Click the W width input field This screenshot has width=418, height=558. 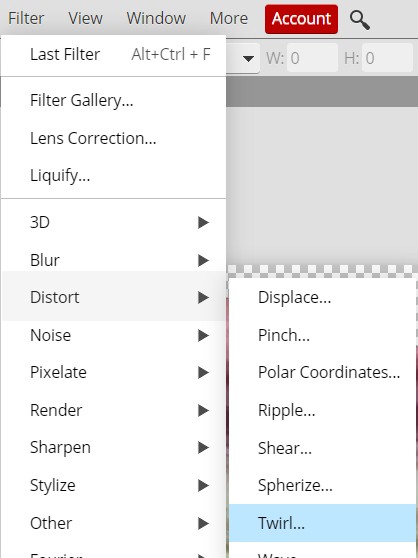(312, 58)
